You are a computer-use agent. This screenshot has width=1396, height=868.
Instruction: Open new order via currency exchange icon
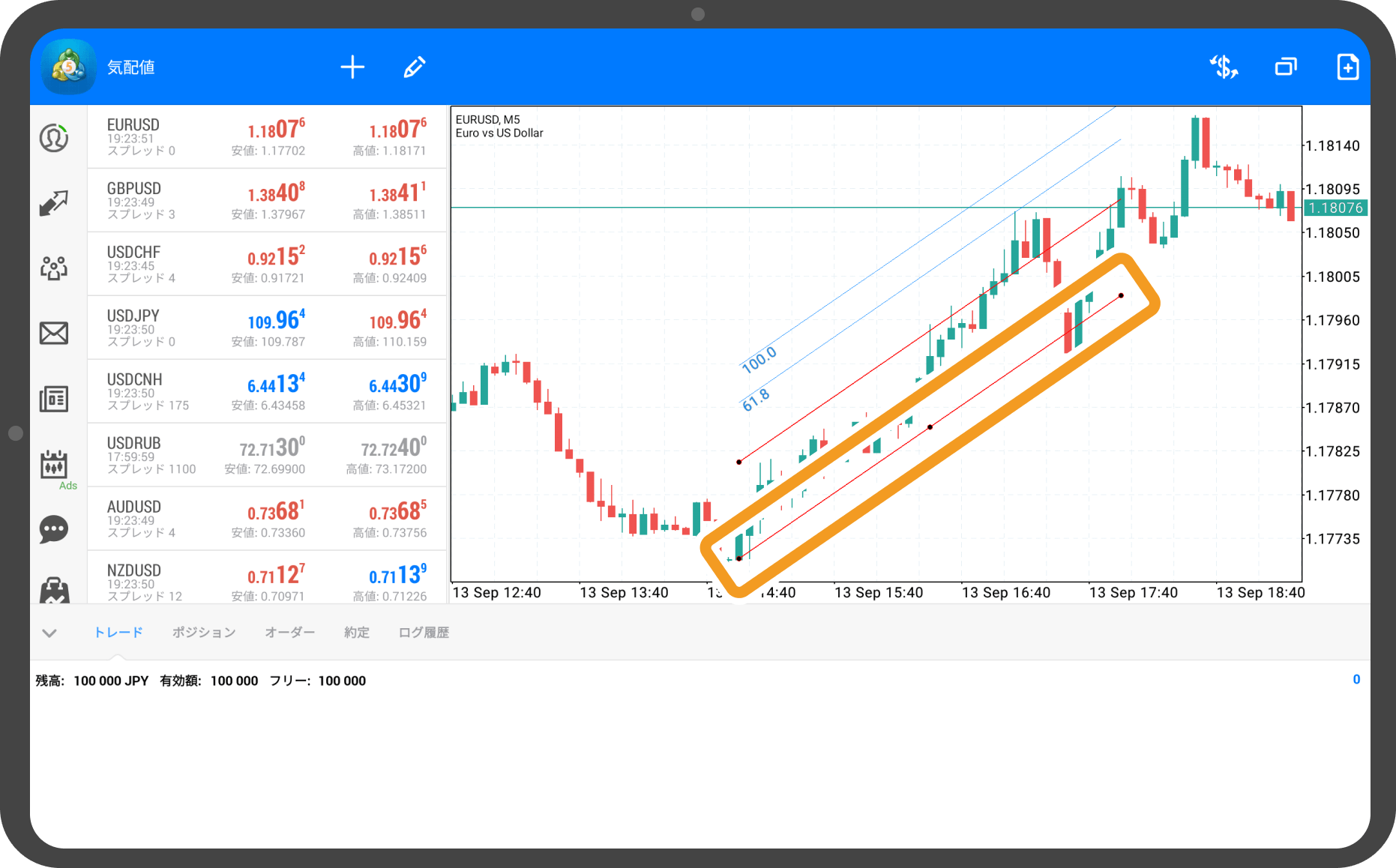pyautogui.click(x=1224, y=67)
